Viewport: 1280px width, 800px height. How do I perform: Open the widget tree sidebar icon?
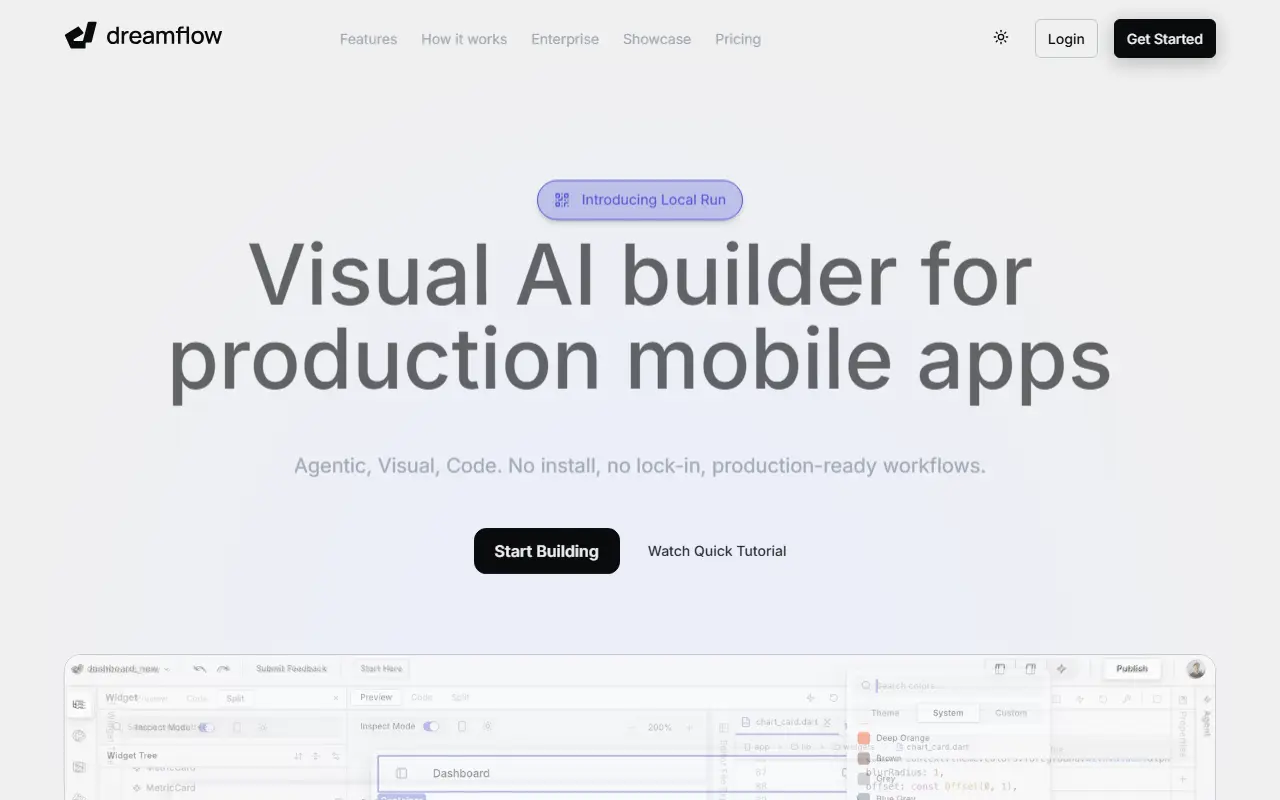coord(79,705)
